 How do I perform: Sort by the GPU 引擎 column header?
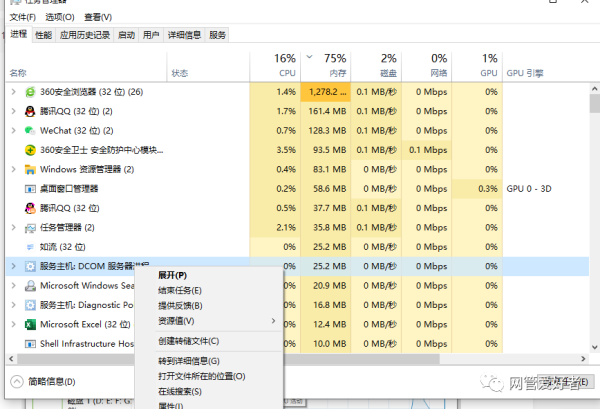546,66
